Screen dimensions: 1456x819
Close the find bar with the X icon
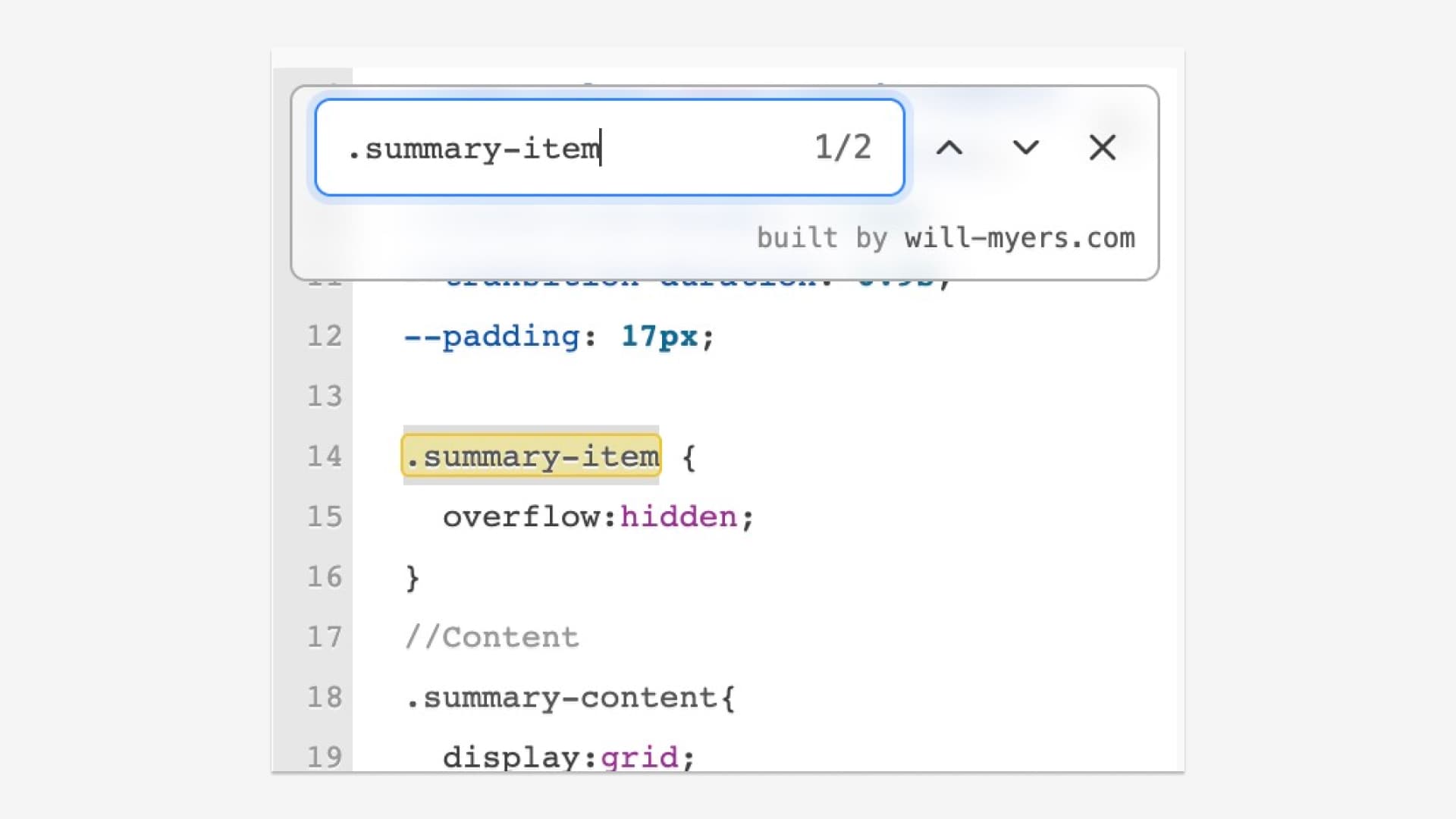pos(1102,148)
